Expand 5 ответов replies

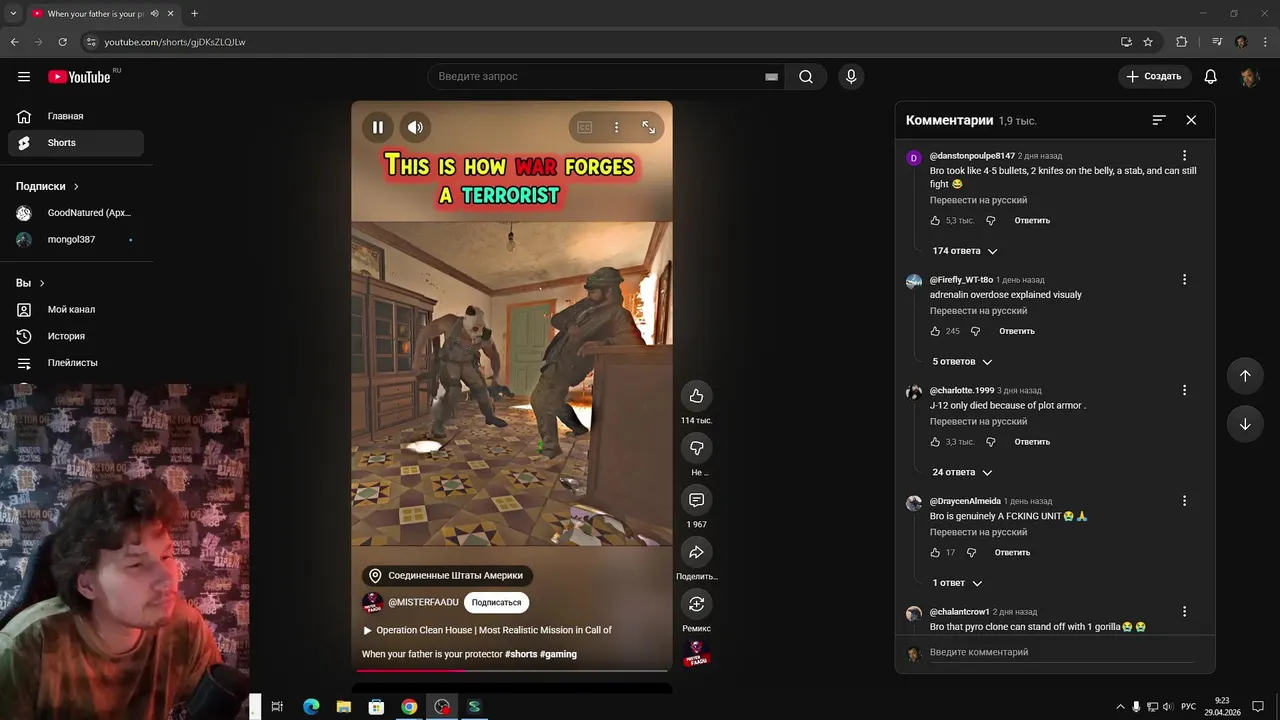point(962,361)
